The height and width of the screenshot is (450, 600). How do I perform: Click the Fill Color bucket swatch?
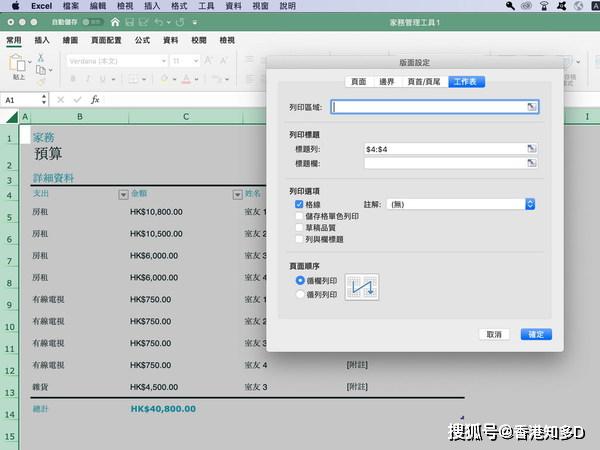(x=164, y=79)
